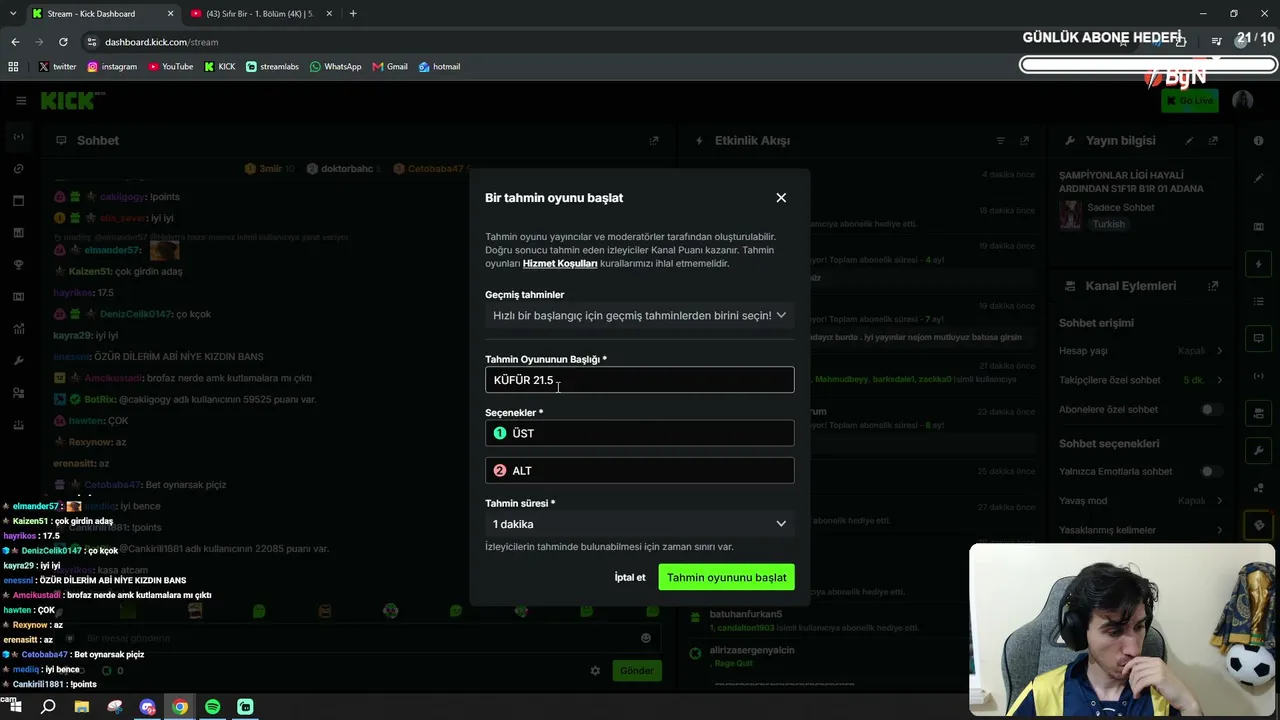
Task: Click the wrench icon in right sidebar
Action: pos(1259,450)
